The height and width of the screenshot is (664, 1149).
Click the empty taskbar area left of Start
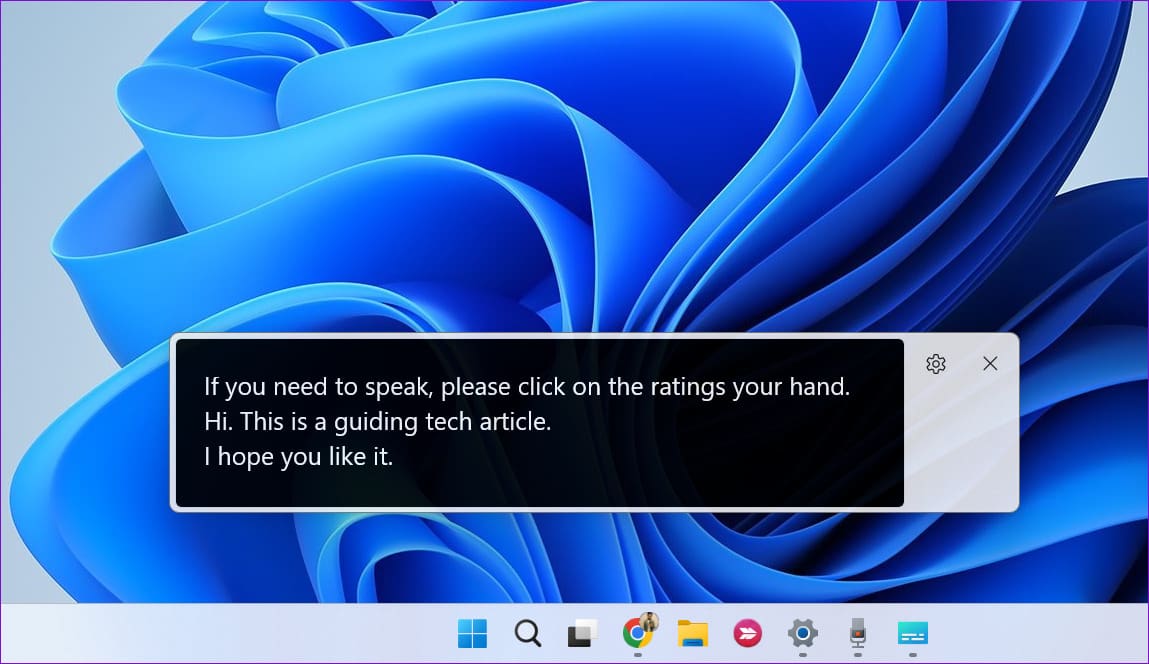click(220, 633)
